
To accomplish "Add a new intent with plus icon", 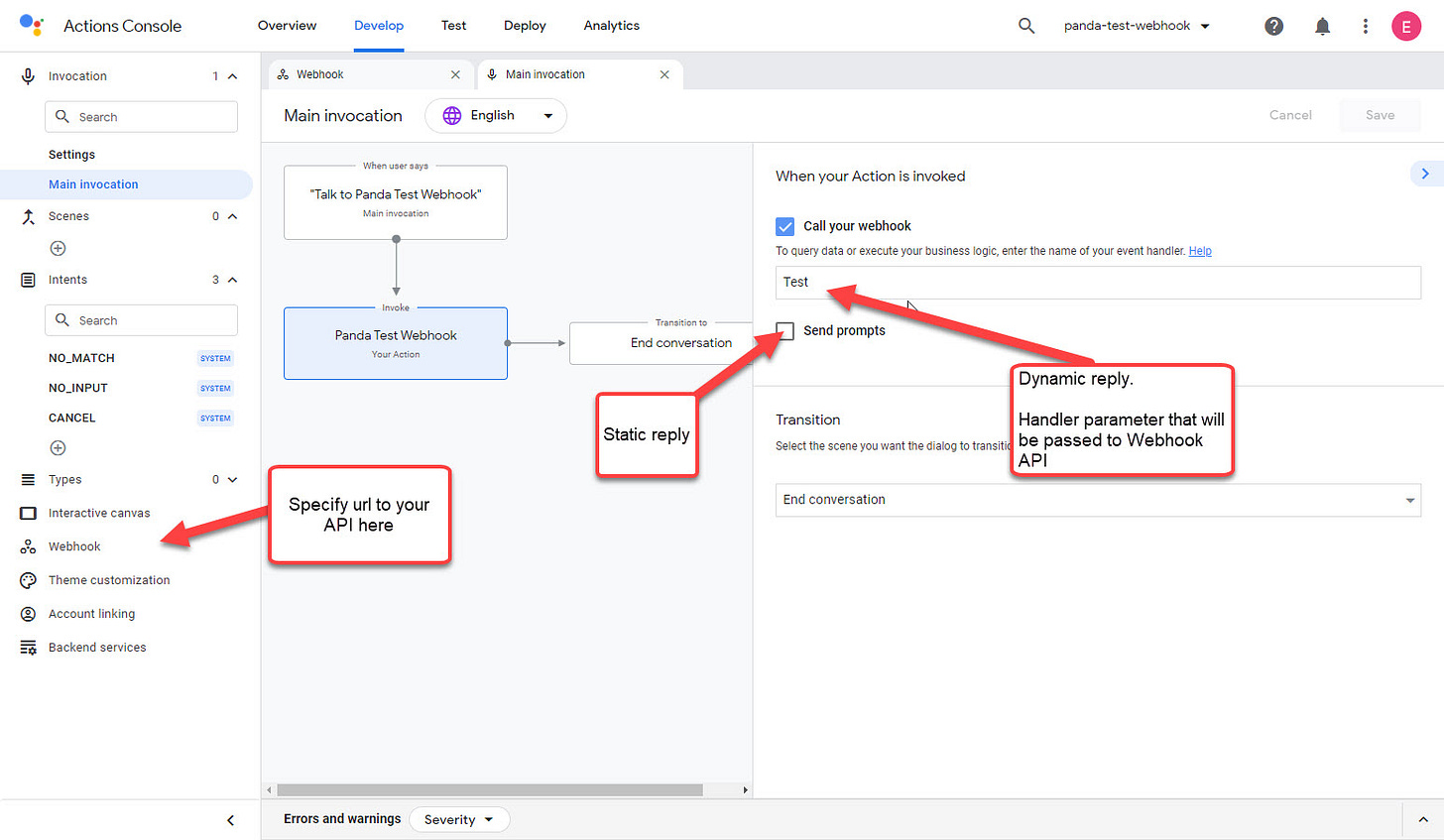I will pos(59,448).
